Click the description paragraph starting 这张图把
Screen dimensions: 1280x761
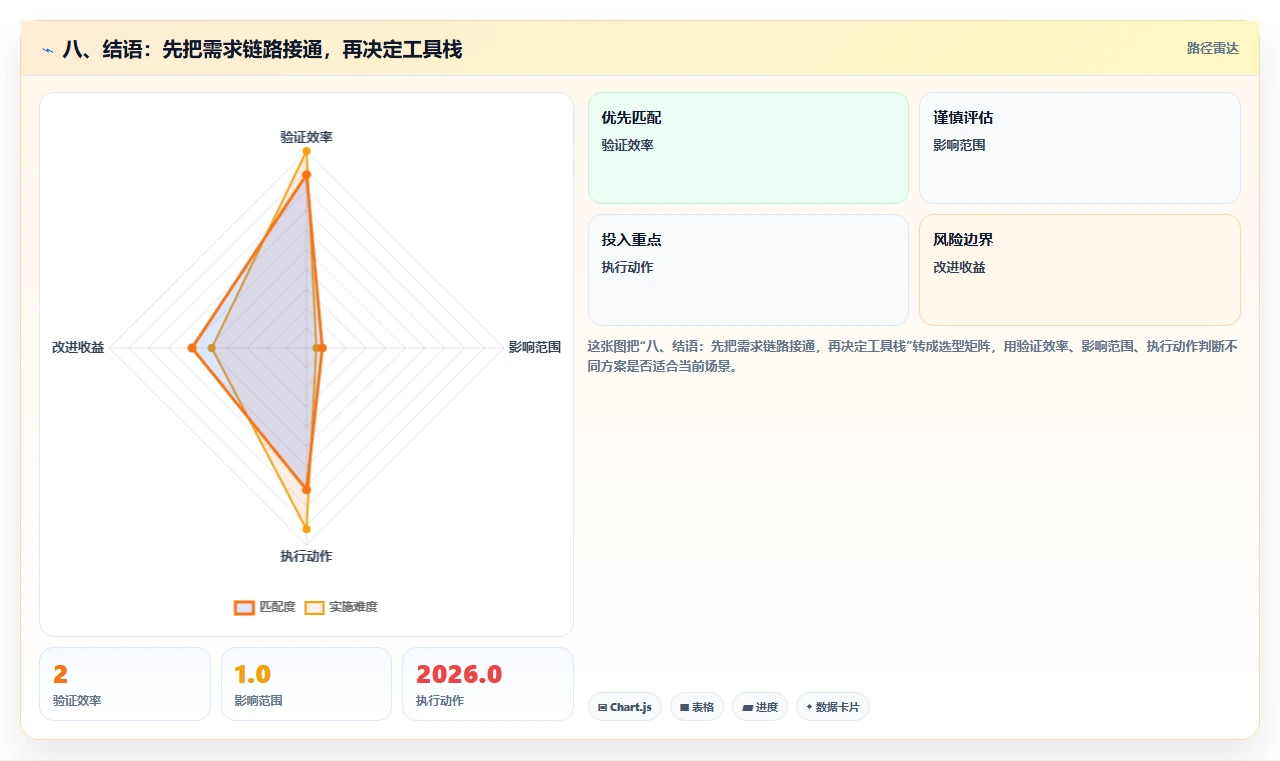(x=913, y=356)
